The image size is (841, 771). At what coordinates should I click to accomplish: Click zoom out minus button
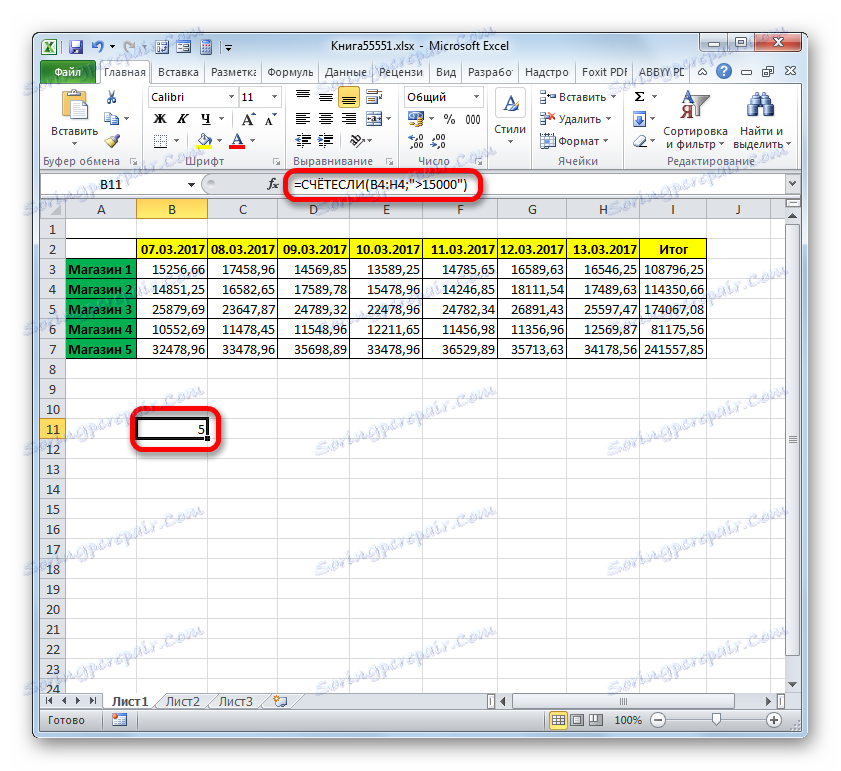point(658,720)
